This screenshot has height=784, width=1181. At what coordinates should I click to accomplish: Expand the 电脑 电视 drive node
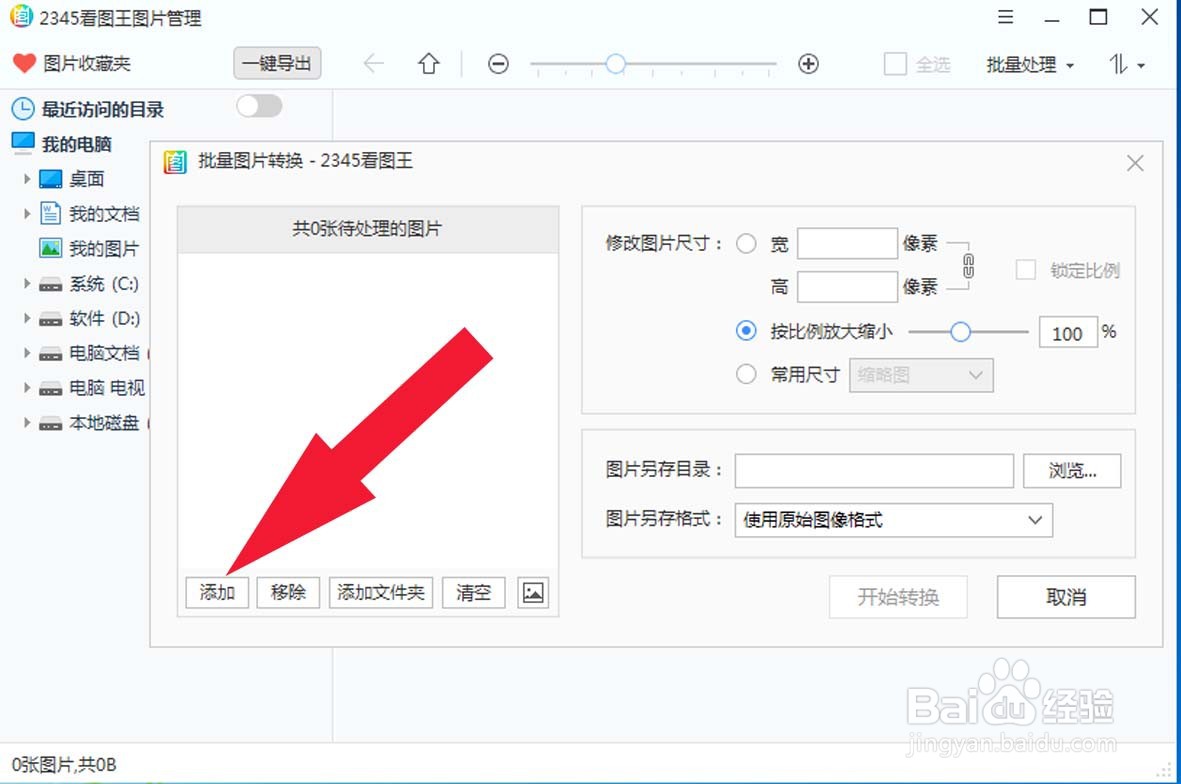pos(27,388)
